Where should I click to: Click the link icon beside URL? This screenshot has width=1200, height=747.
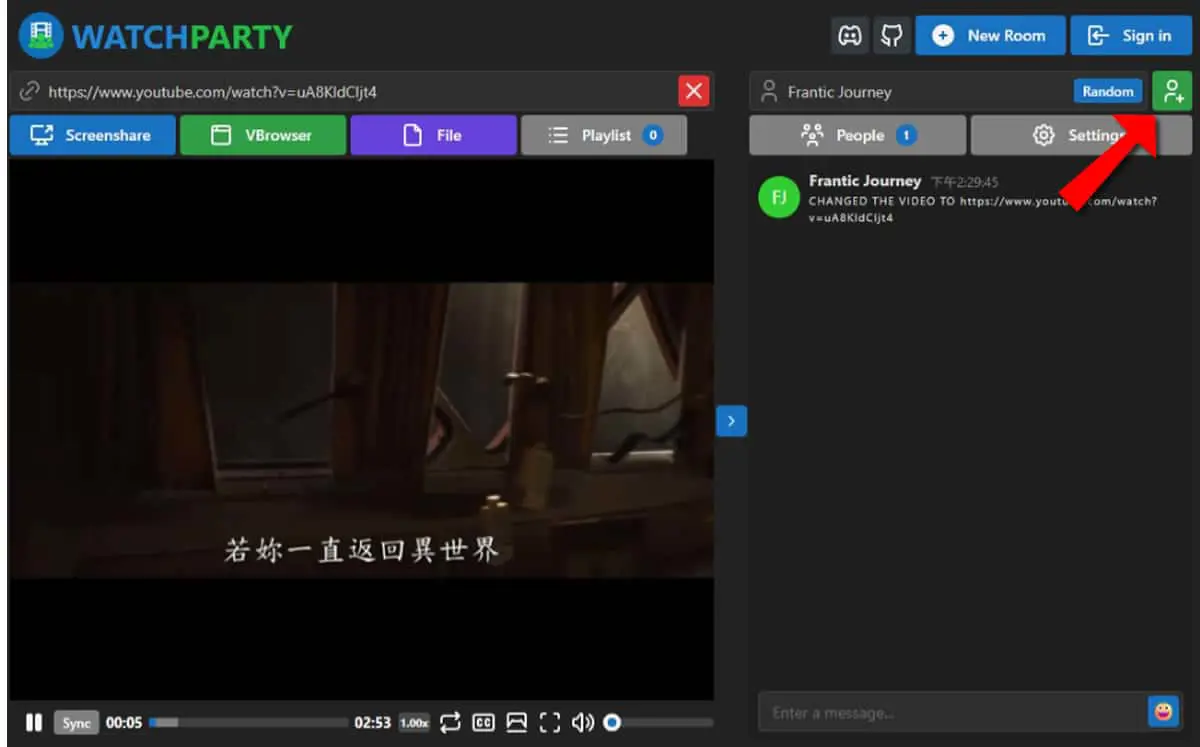(30, 92)
